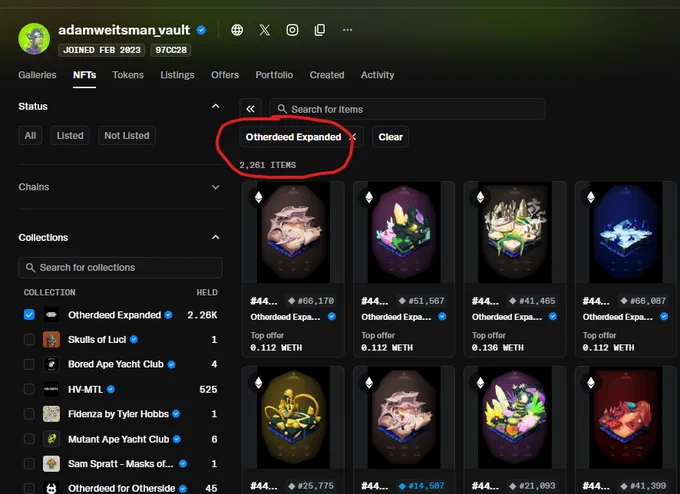Viewport: 680px width, 494px height.
Task: Check the Fidenza by Tyler Hobbs checkbox
Action: click(29, 414)
